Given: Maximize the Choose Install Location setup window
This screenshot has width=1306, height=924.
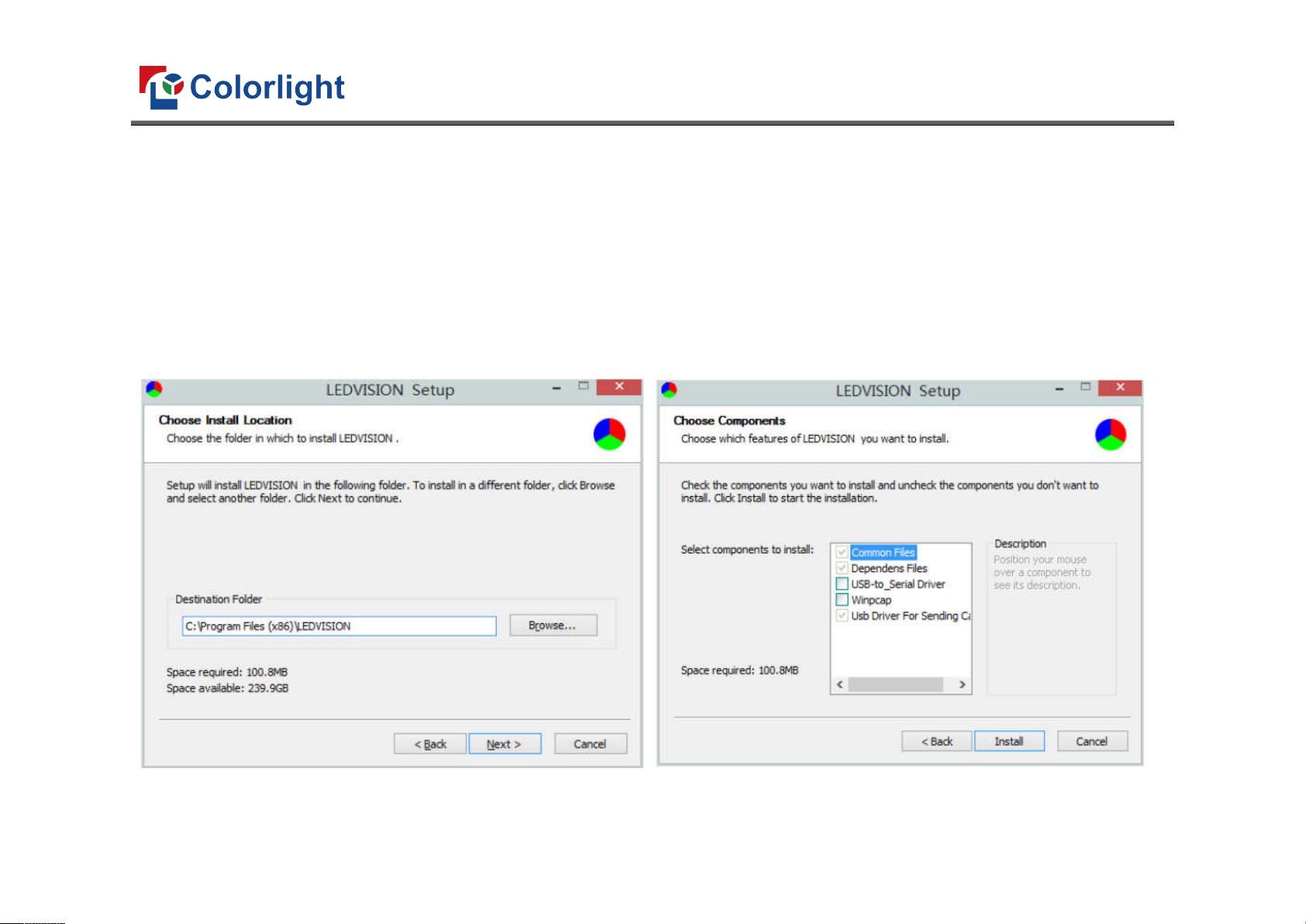Looking at the screenshot, I should coord(584,386).
